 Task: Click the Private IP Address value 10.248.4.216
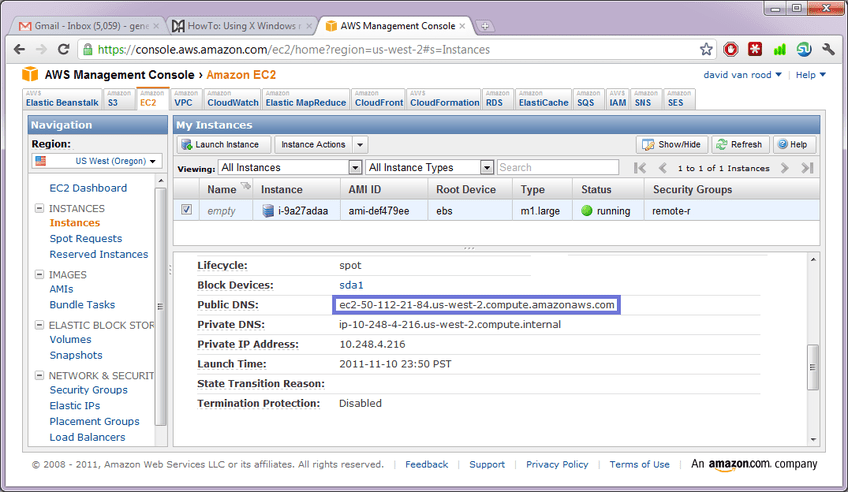tap(372, 344)
